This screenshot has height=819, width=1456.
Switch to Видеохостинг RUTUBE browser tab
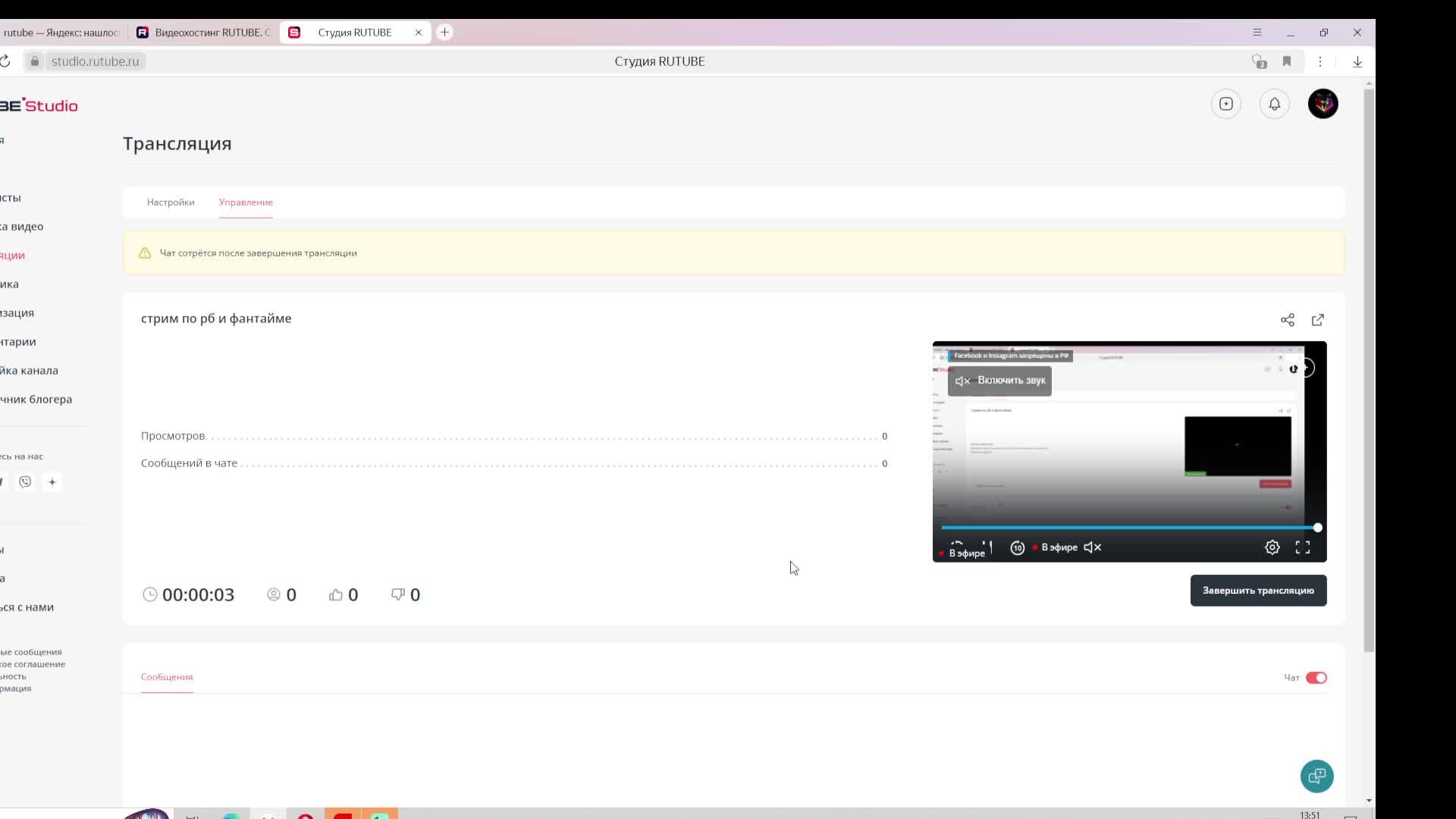click(204, 33)
